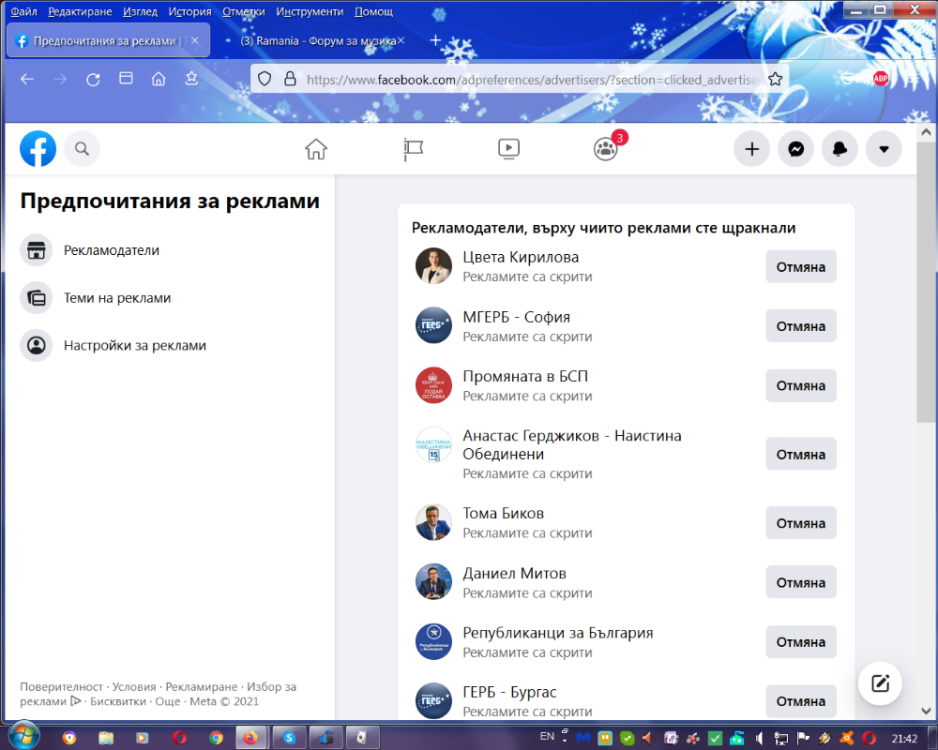Open Цвета Кирилова profile picture
The image size is (938, 750).
click(434, 266)
